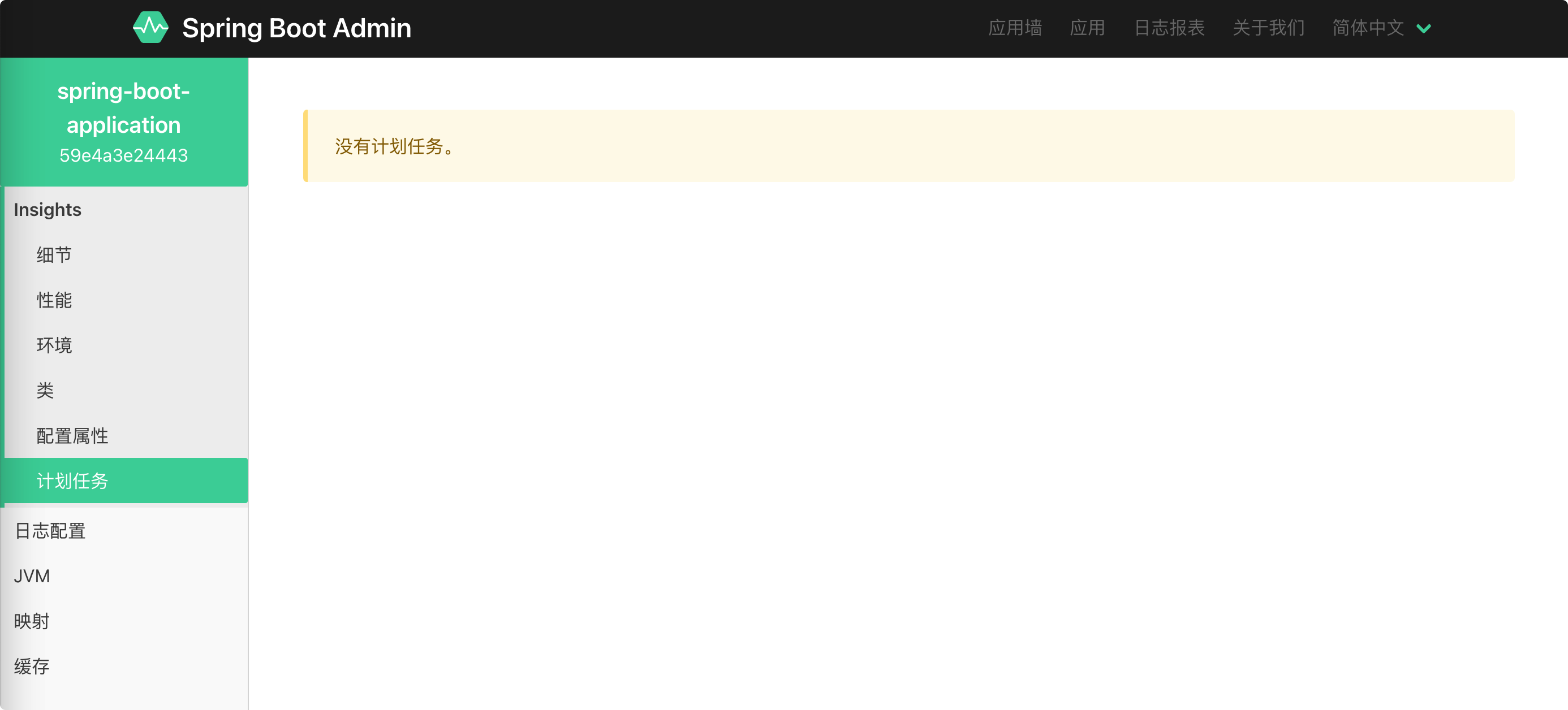1568x710 pixels.
Task: Click the green chevron beside 简体中文
Action: pyautogui.click(x=1423, y=29)
